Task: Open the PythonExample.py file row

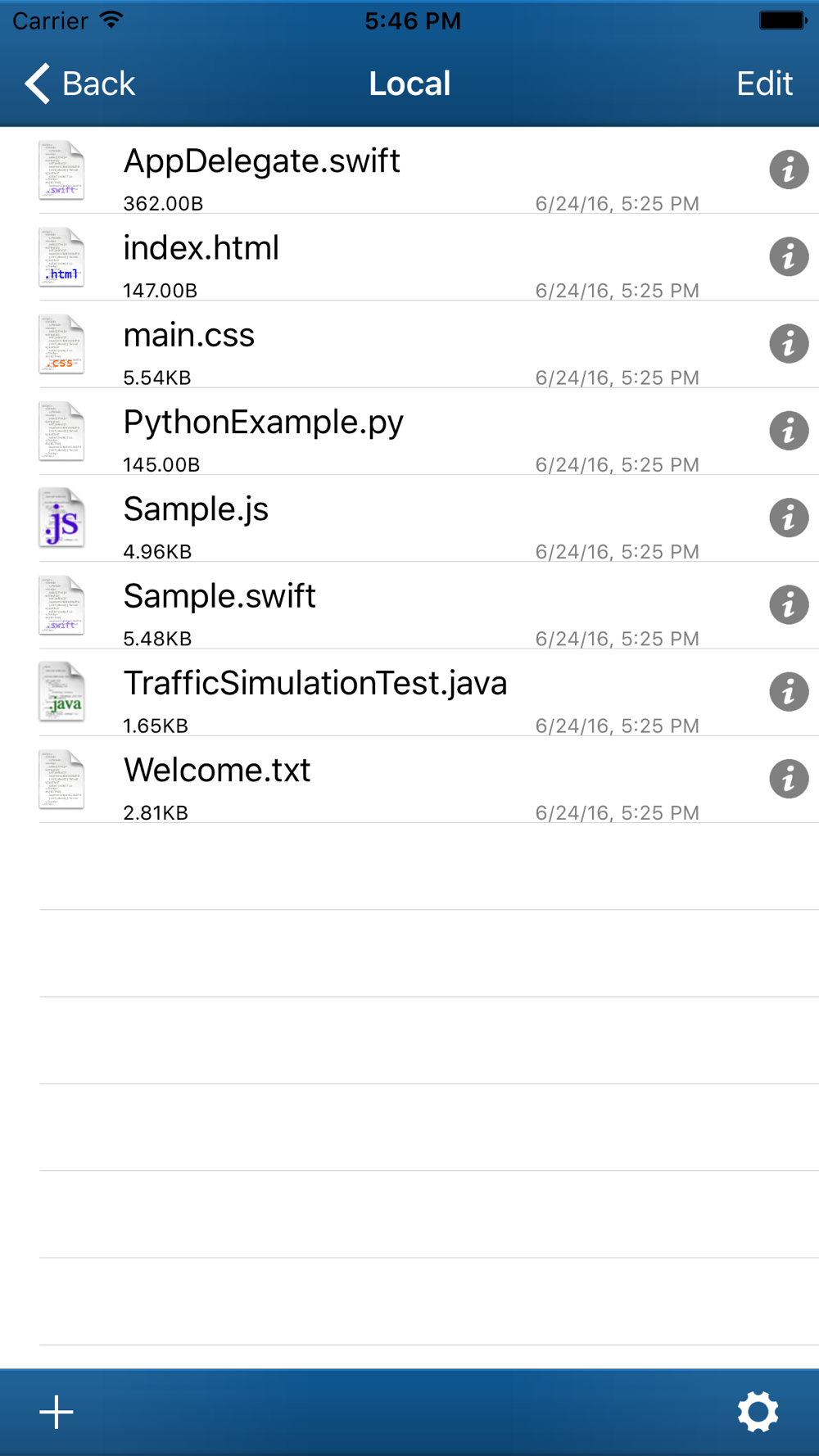Action: (409, 431)
